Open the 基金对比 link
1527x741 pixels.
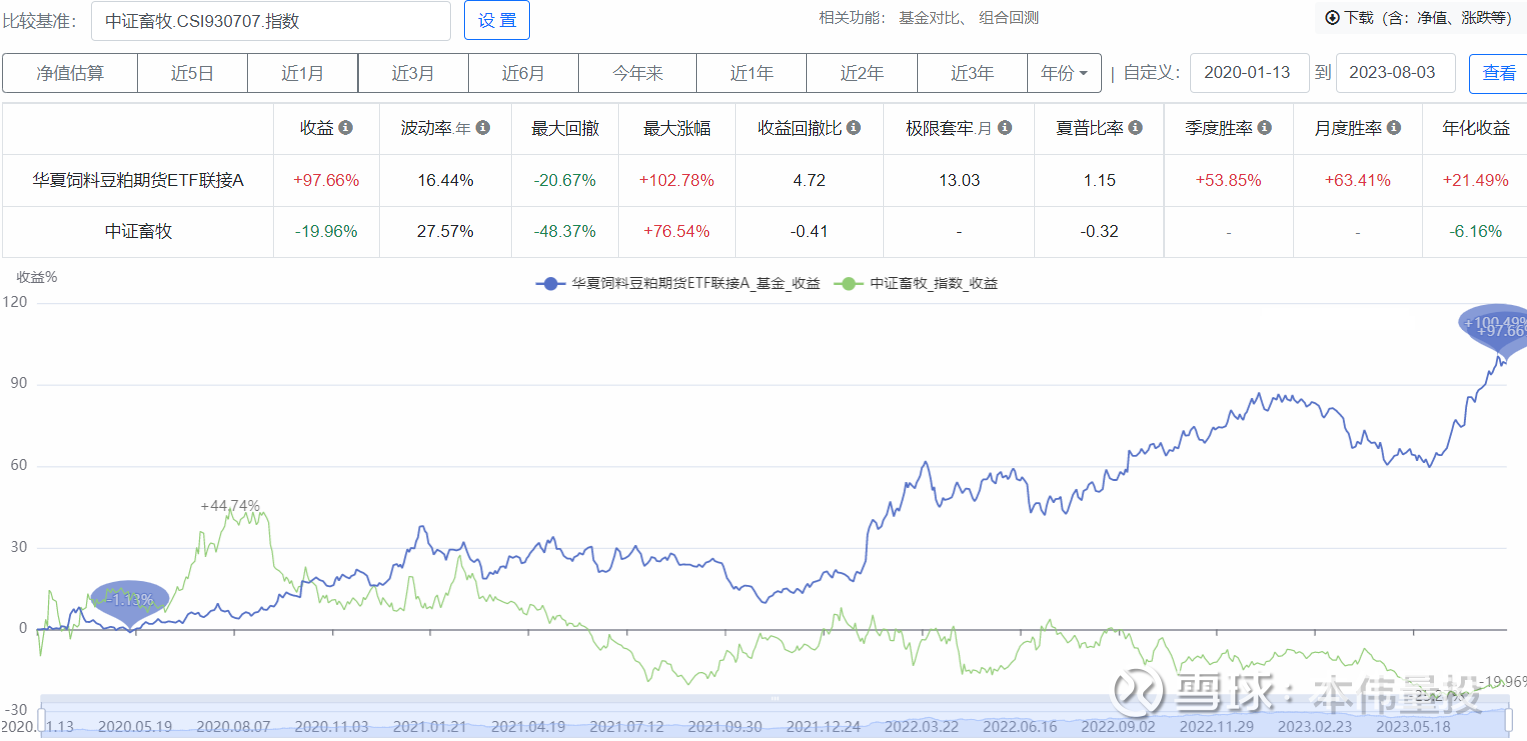(x=929, y=17)
